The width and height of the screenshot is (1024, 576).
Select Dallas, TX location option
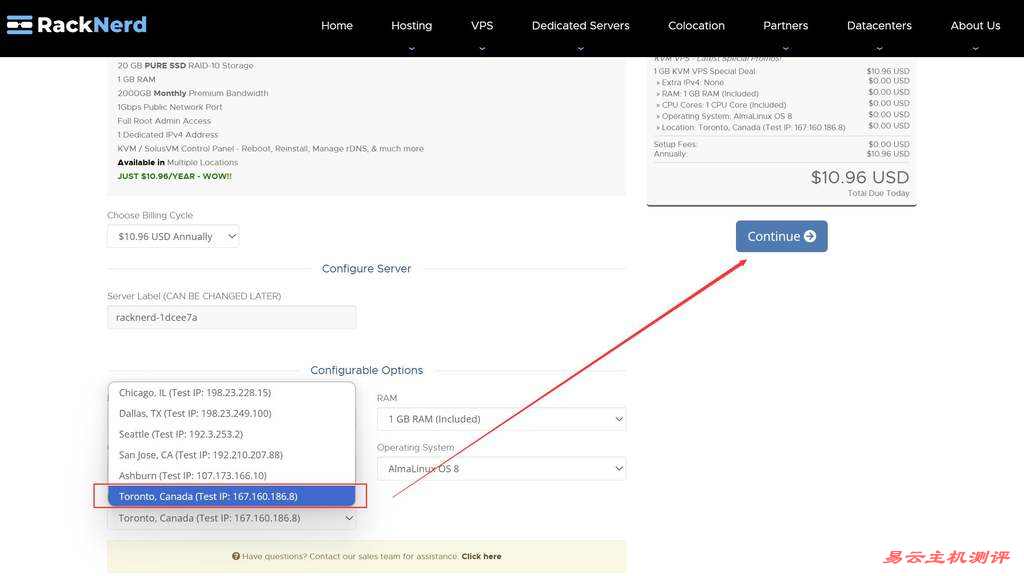pyautogui.click(x=232, y=413)
